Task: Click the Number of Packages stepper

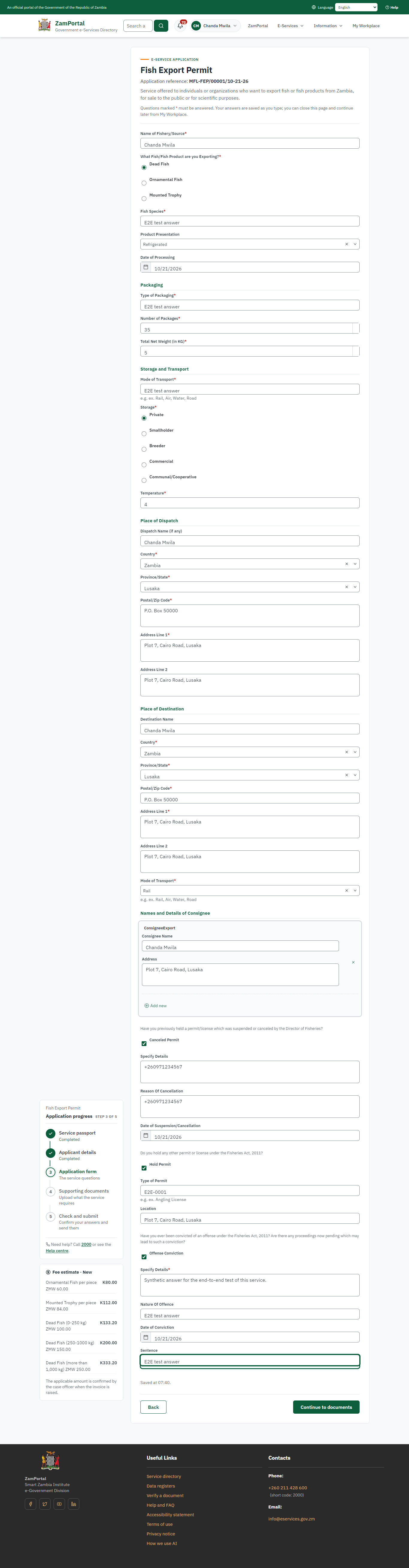Action: (x=356, y=328)
